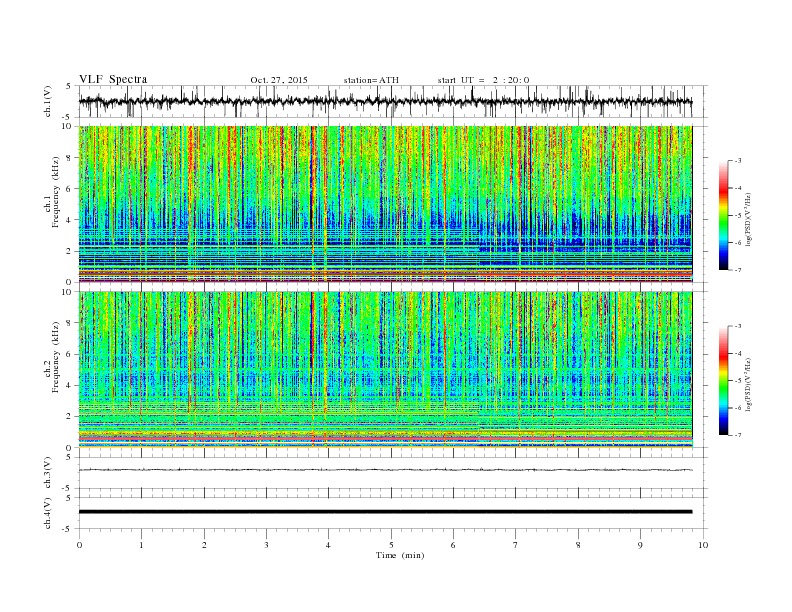Click the thick black ch.4 trace
Screen dimensions: 792x612
pos(385,512)
